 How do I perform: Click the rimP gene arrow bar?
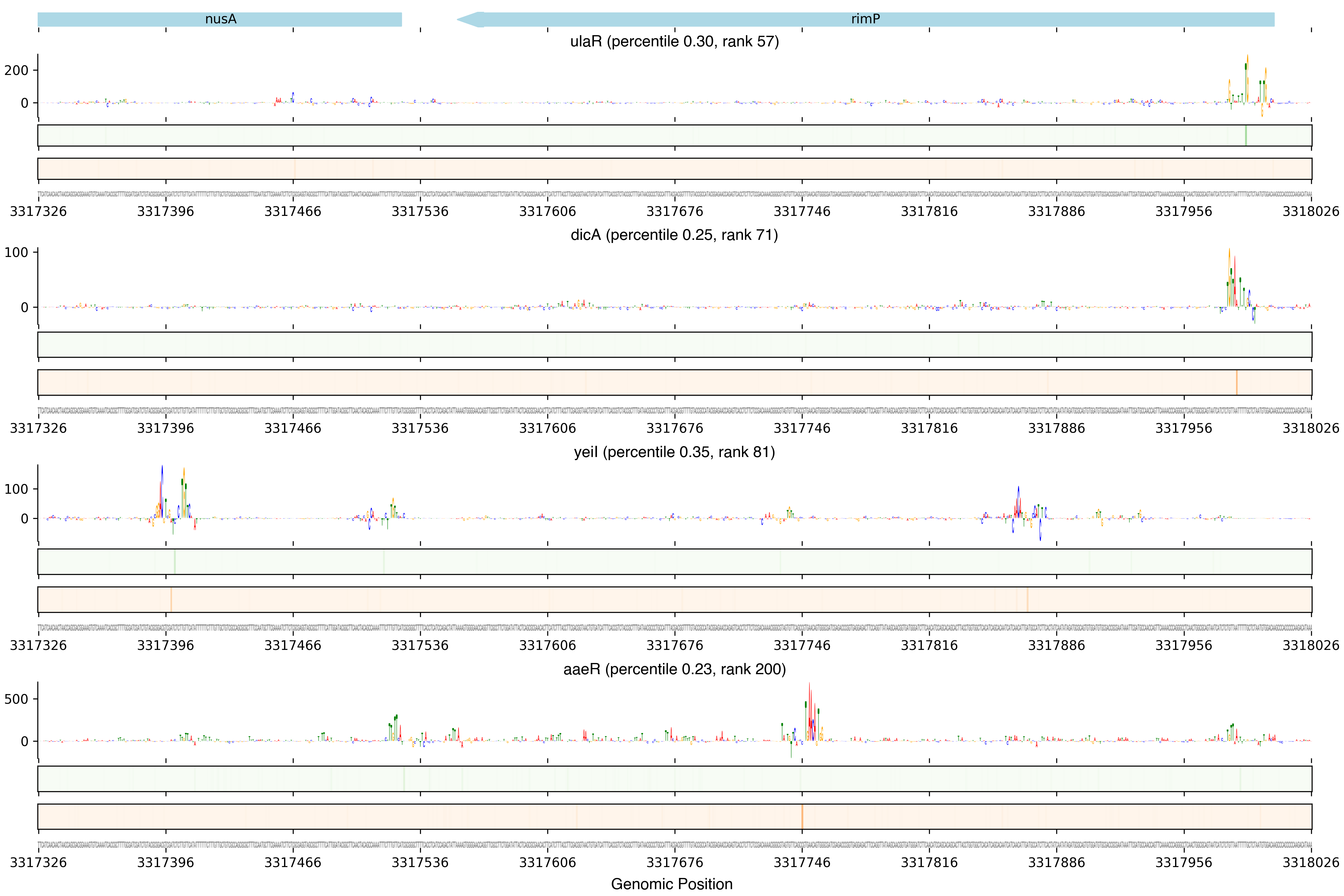pos(865,19)
